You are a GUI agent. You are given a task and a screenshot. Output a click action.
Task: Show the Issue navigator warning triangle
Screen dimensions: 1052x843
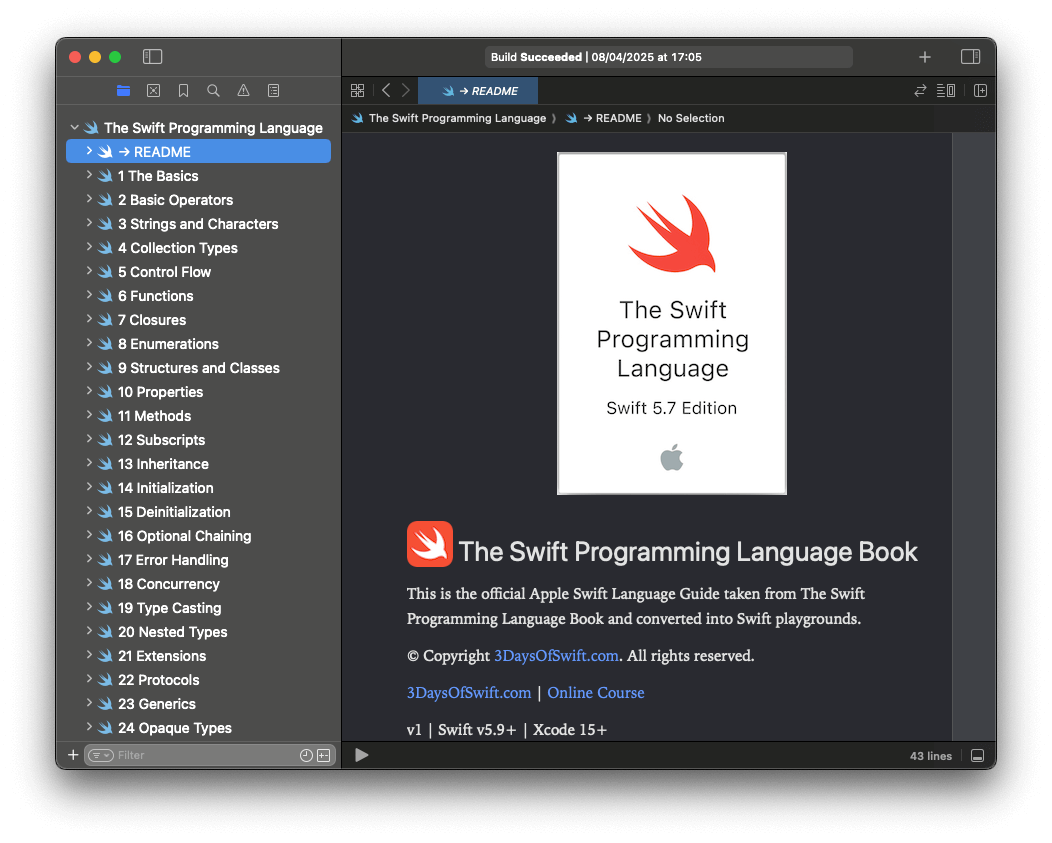pyautogui.click(x=243, y=90)
